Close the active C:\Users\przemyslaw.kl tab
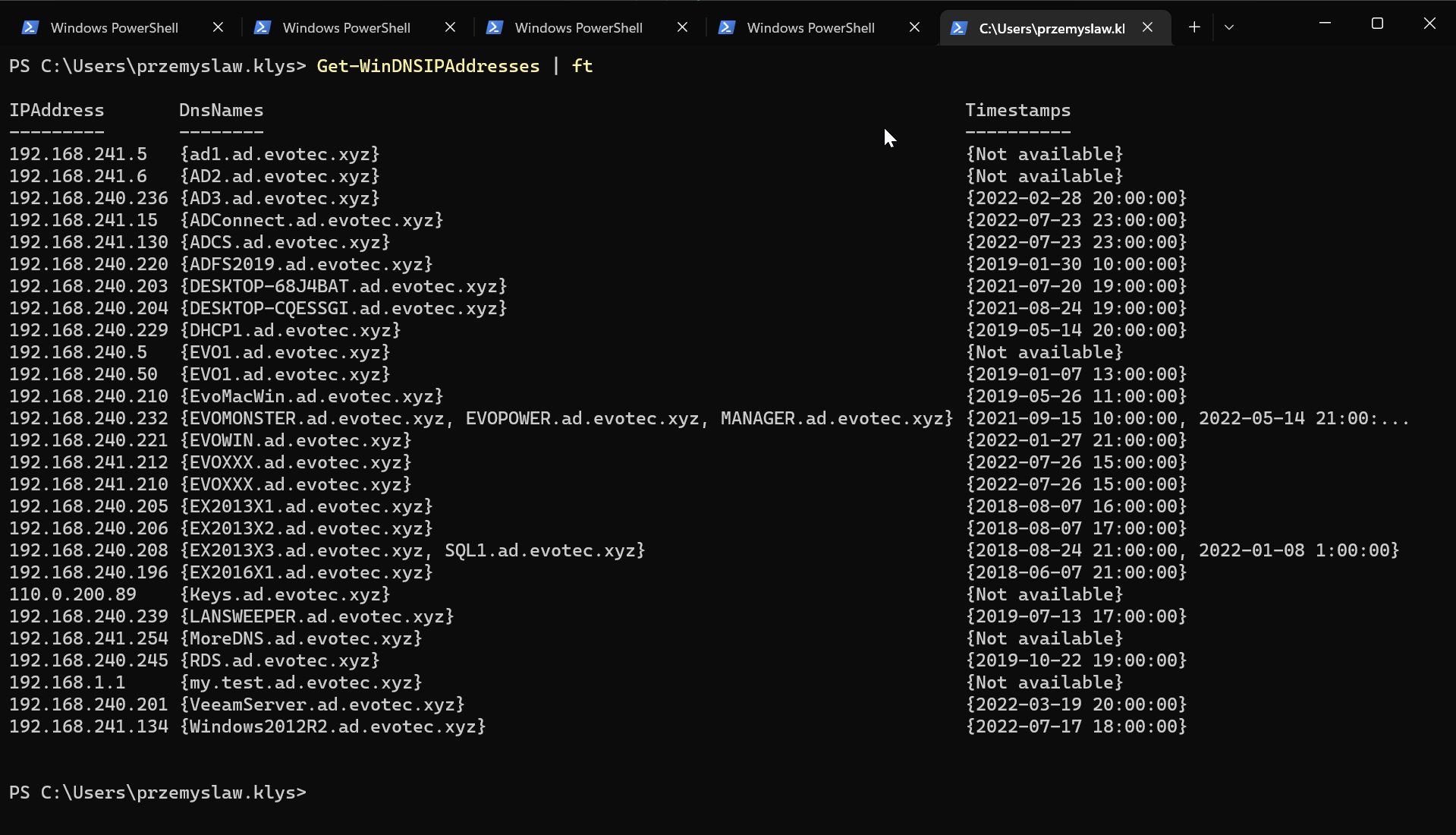Viewport: 1456px width, 835px height. pos(1147,27)
